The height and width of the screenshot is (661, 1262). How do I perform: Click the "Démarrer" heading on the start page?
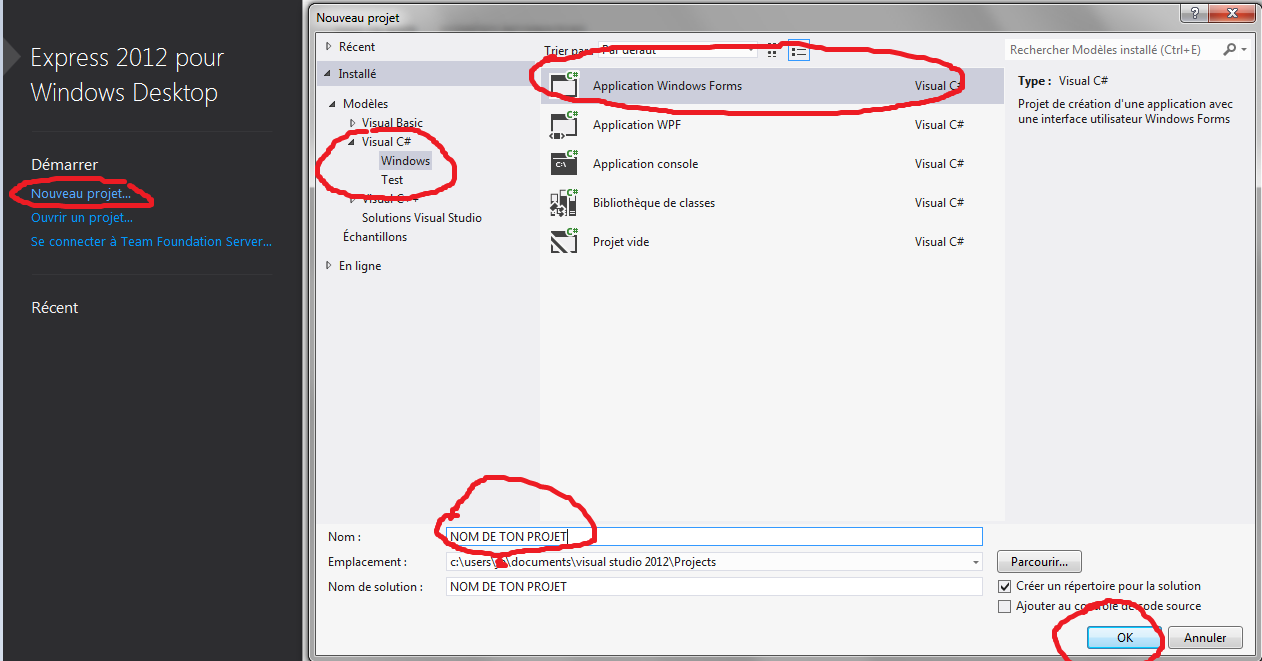click(x=65, y=164)
